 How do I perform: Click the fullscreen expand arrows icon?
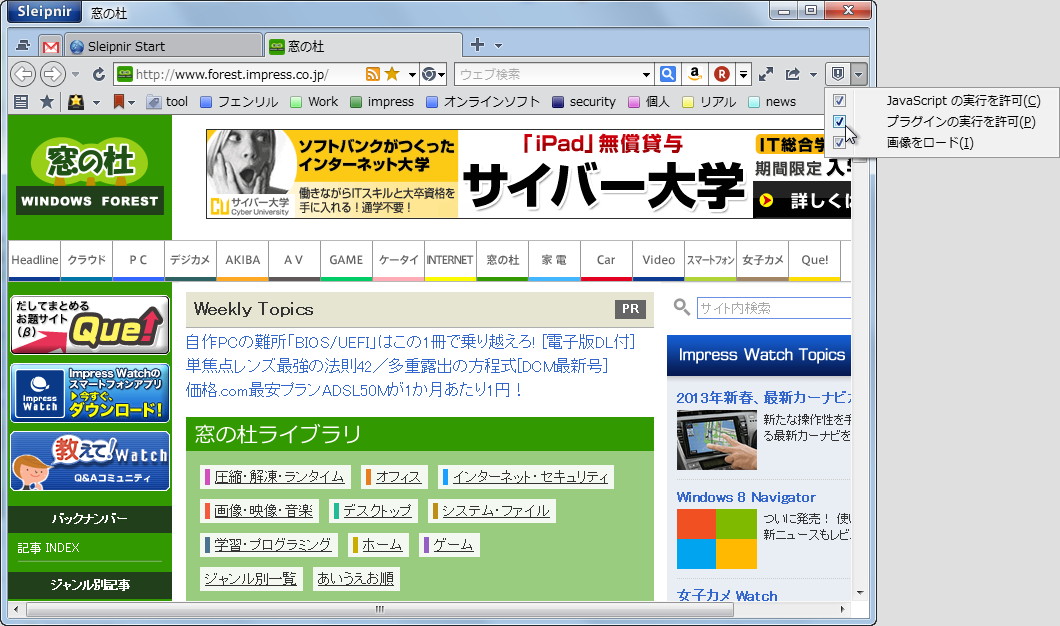(x=765, y=73)
